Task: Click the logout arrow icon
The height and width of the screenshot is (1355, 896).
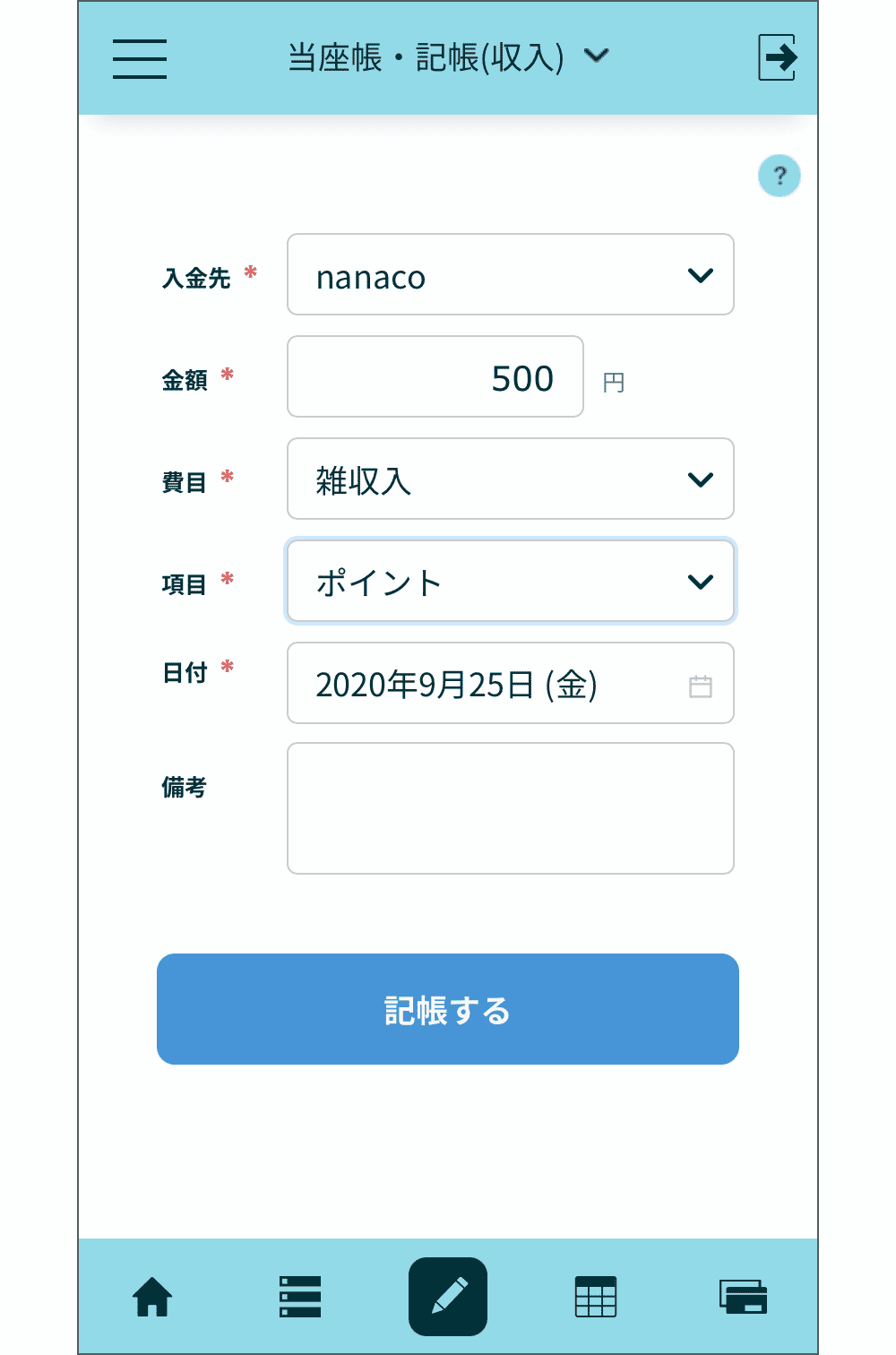Action: (777, 57)
